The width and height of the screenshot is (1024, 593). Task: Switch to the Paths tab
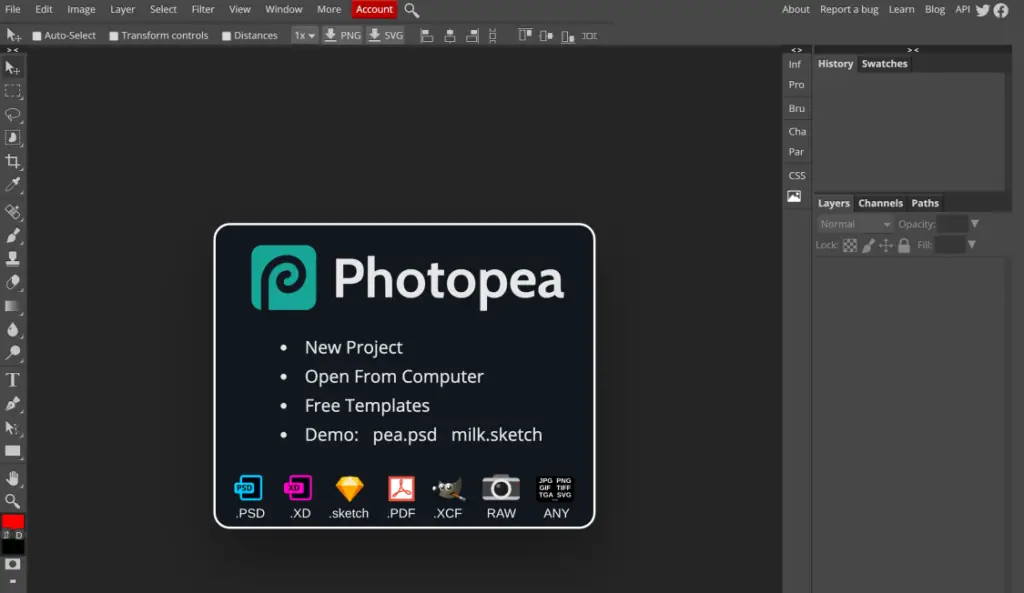(925, 203)
